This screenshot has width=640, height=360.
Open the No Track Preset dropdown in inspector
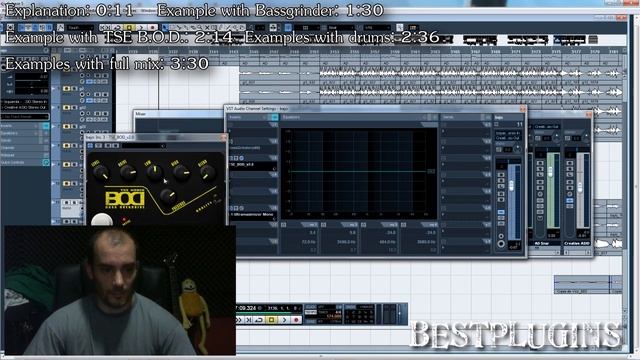(25, 117)
